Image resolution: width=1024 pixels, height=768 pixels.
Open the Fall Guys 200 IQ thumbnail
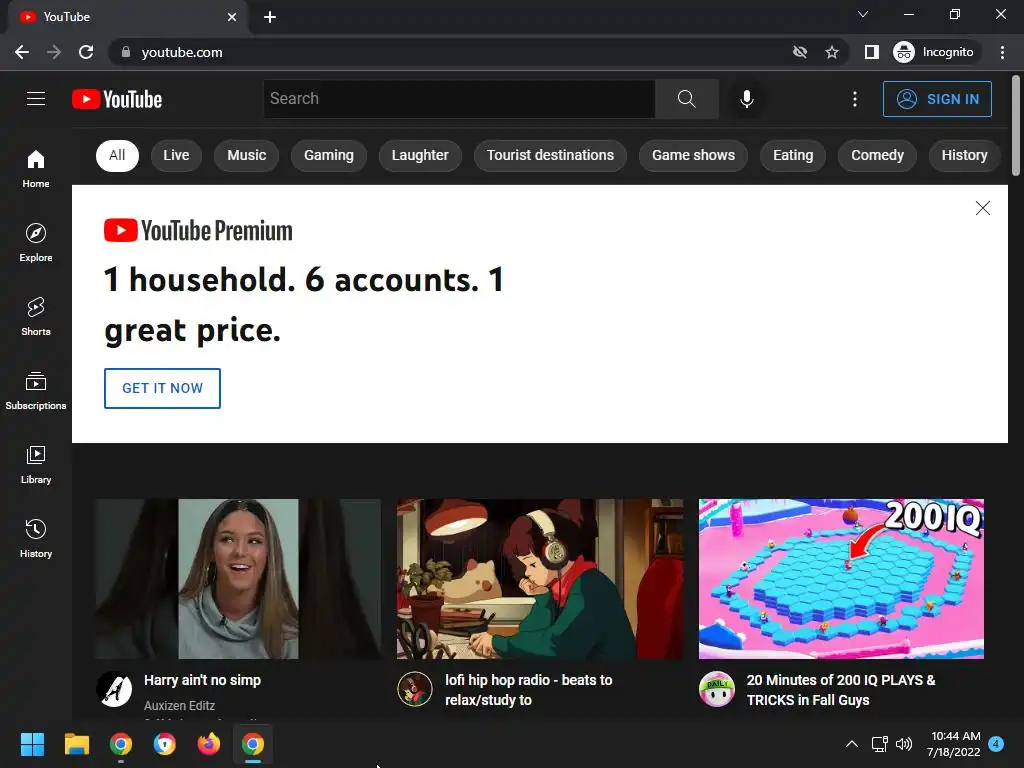pyautogui.click(x=841, y=579)
